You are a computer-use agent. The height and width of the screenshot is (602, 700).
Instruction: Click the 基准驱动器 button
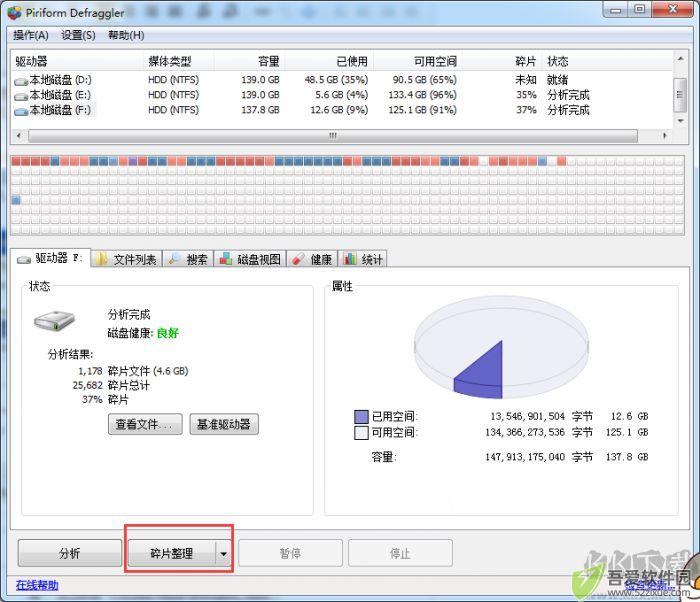pos(224,424)
